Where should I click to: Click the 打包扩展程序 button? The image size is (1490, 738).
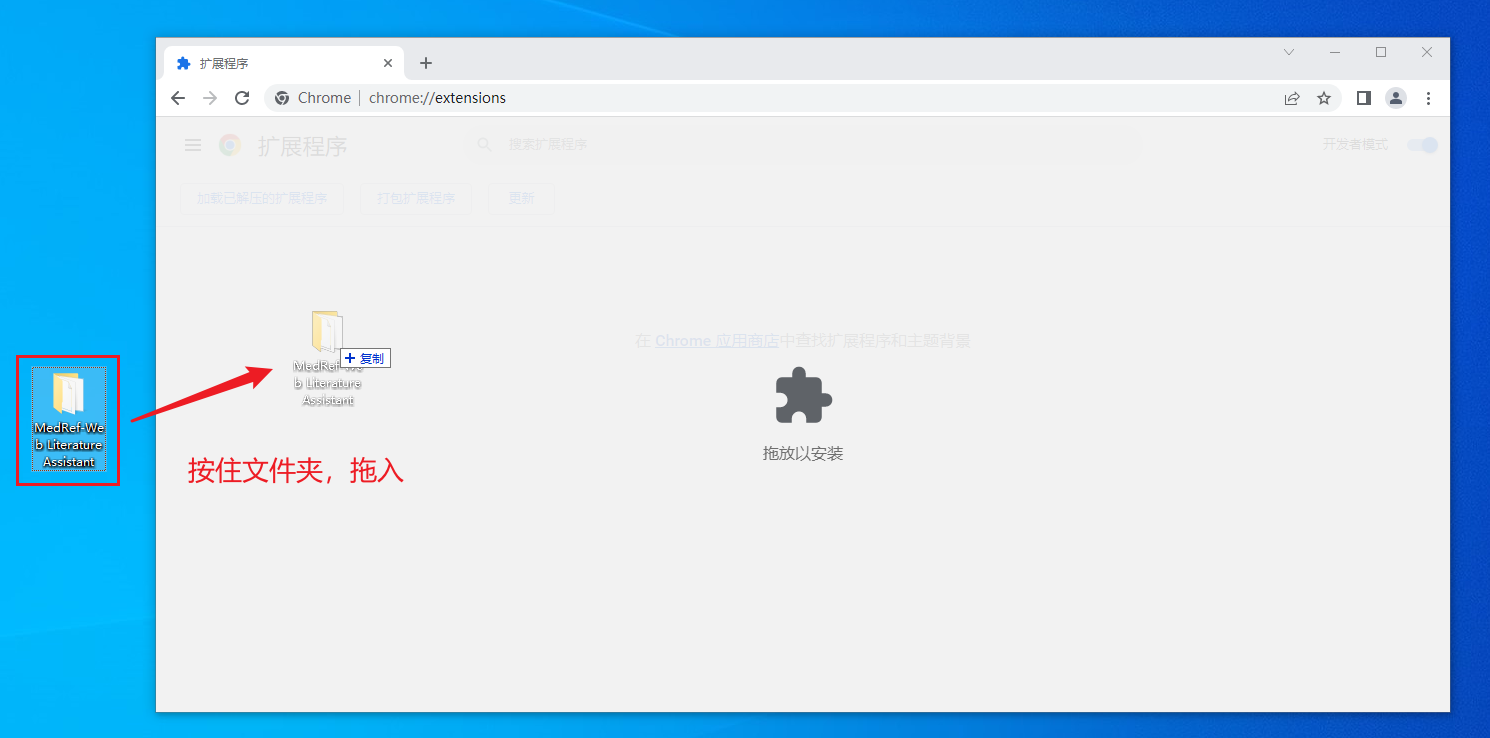pyautogui.click(x=416, y=198)
